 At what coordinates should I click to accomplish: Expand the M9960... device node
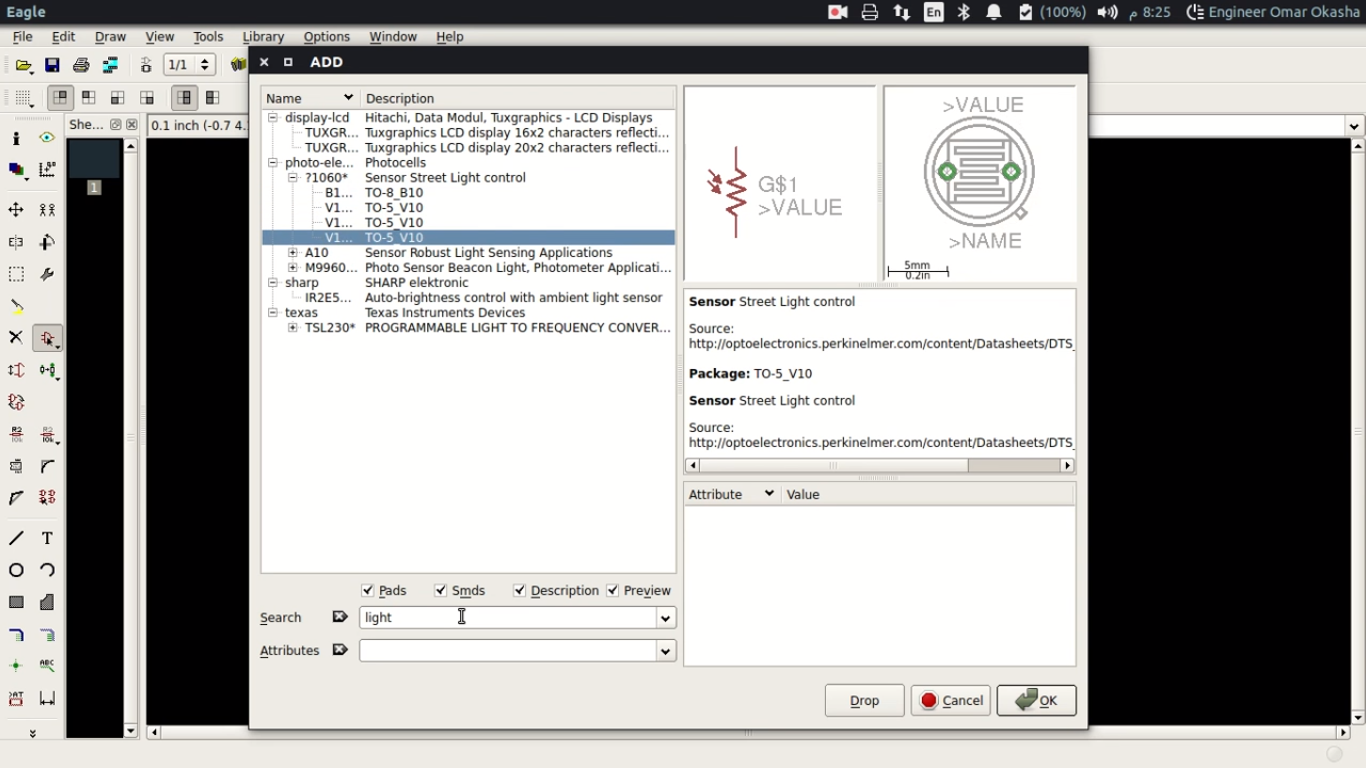292,267
